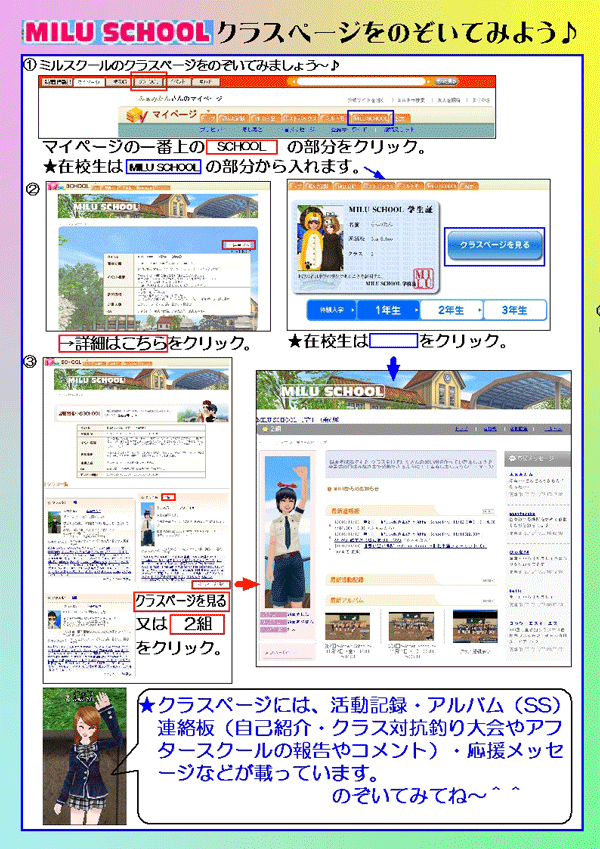Click the 体験入学 tab
This screenshot has width=600, height=849.
point(317,310)
